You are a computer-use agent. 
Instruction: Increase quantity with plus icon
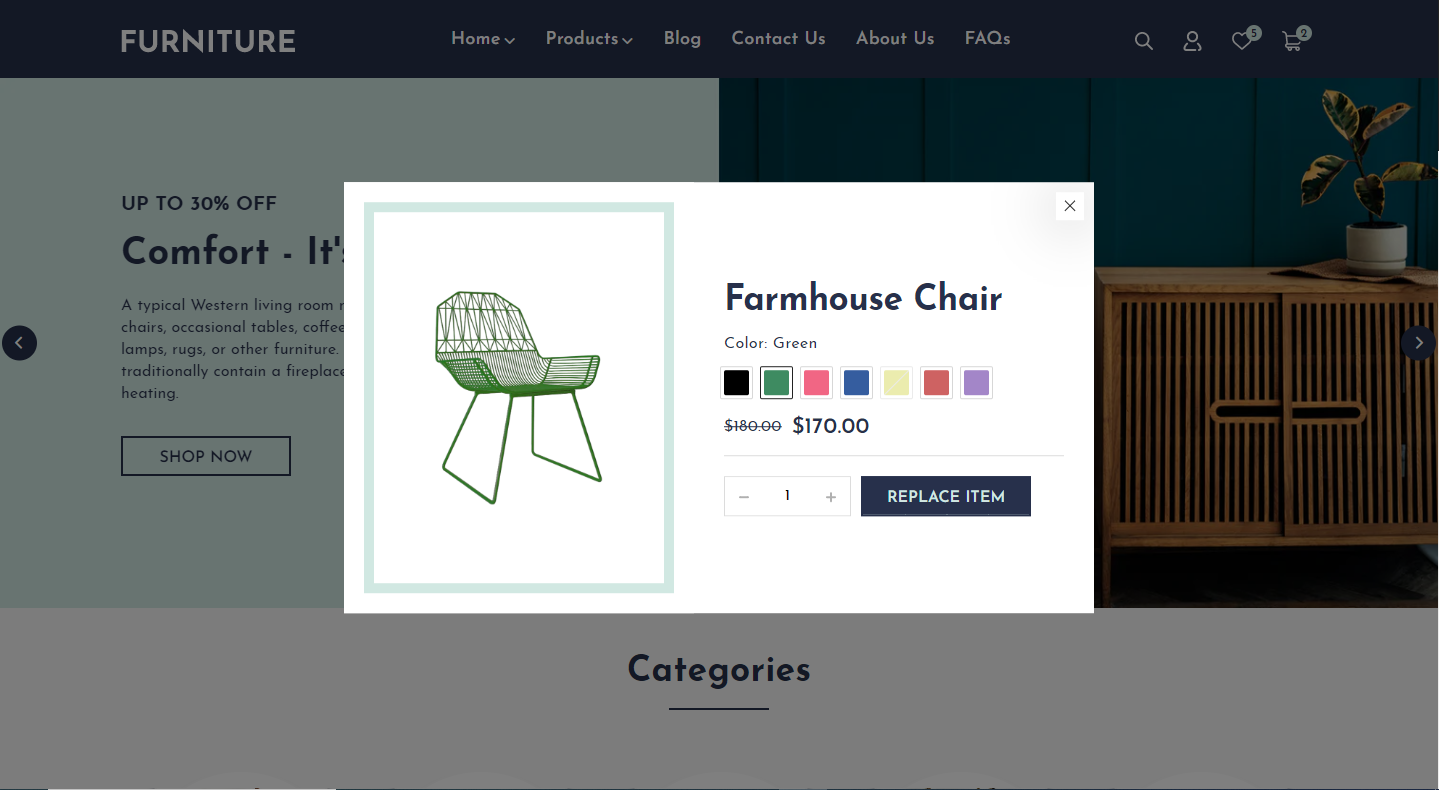tap(830, 497)
